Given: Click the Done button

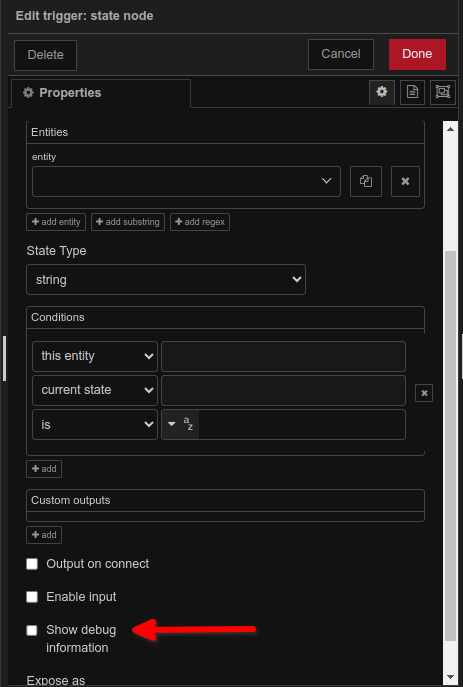Looking at the screenshot, I should [417, 54].
